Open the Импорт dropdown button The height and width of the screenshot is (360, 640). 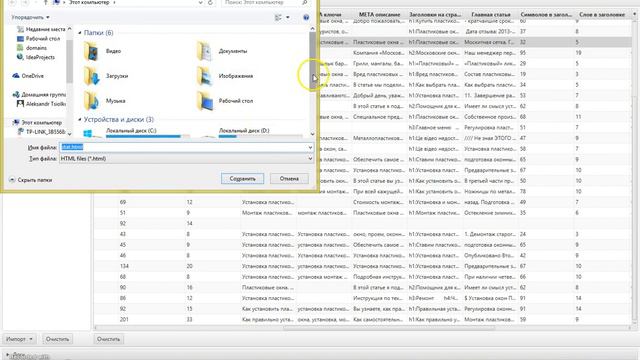[x=19, y=339]
